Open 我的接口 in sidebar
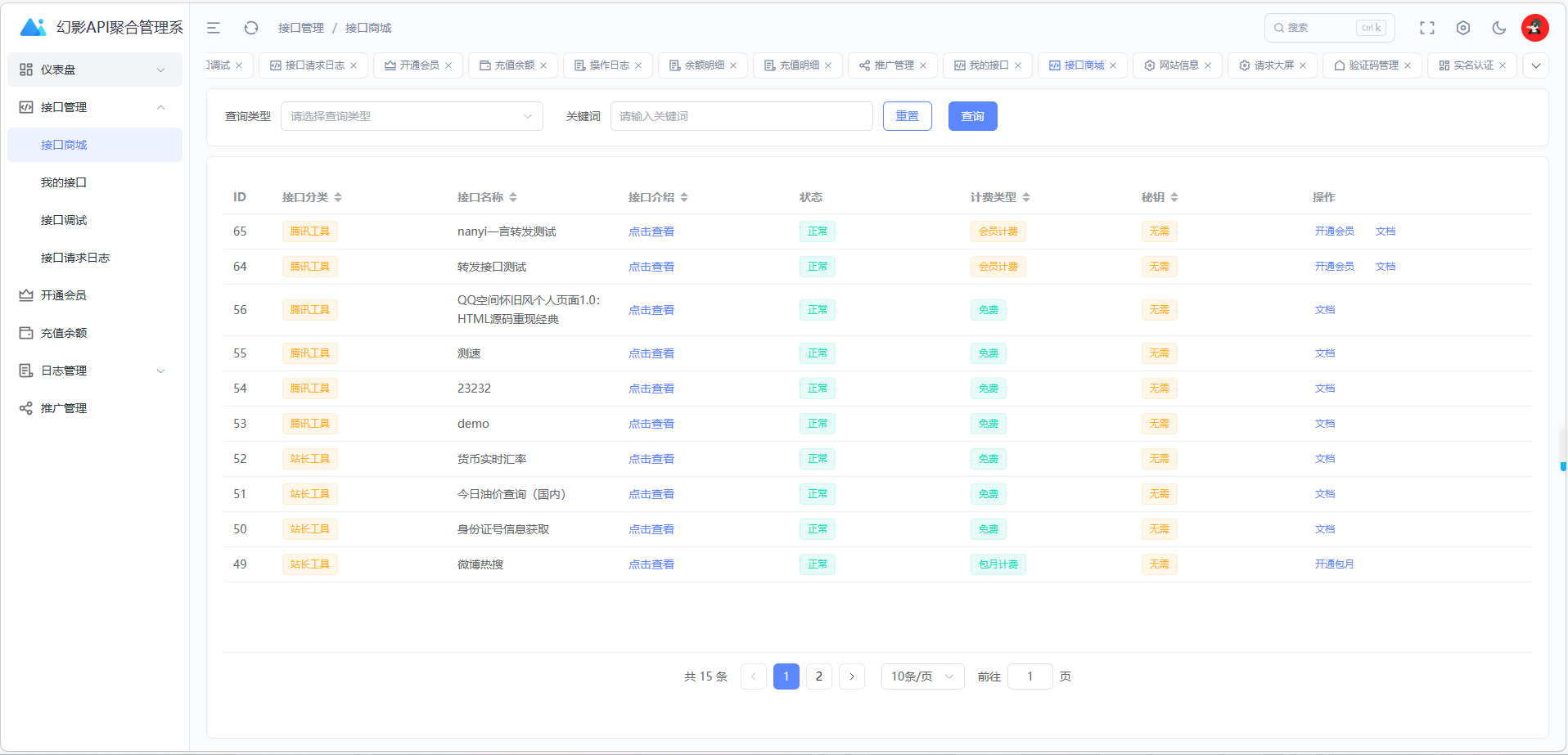This screenshot has width=1568, height=755. 95,182
